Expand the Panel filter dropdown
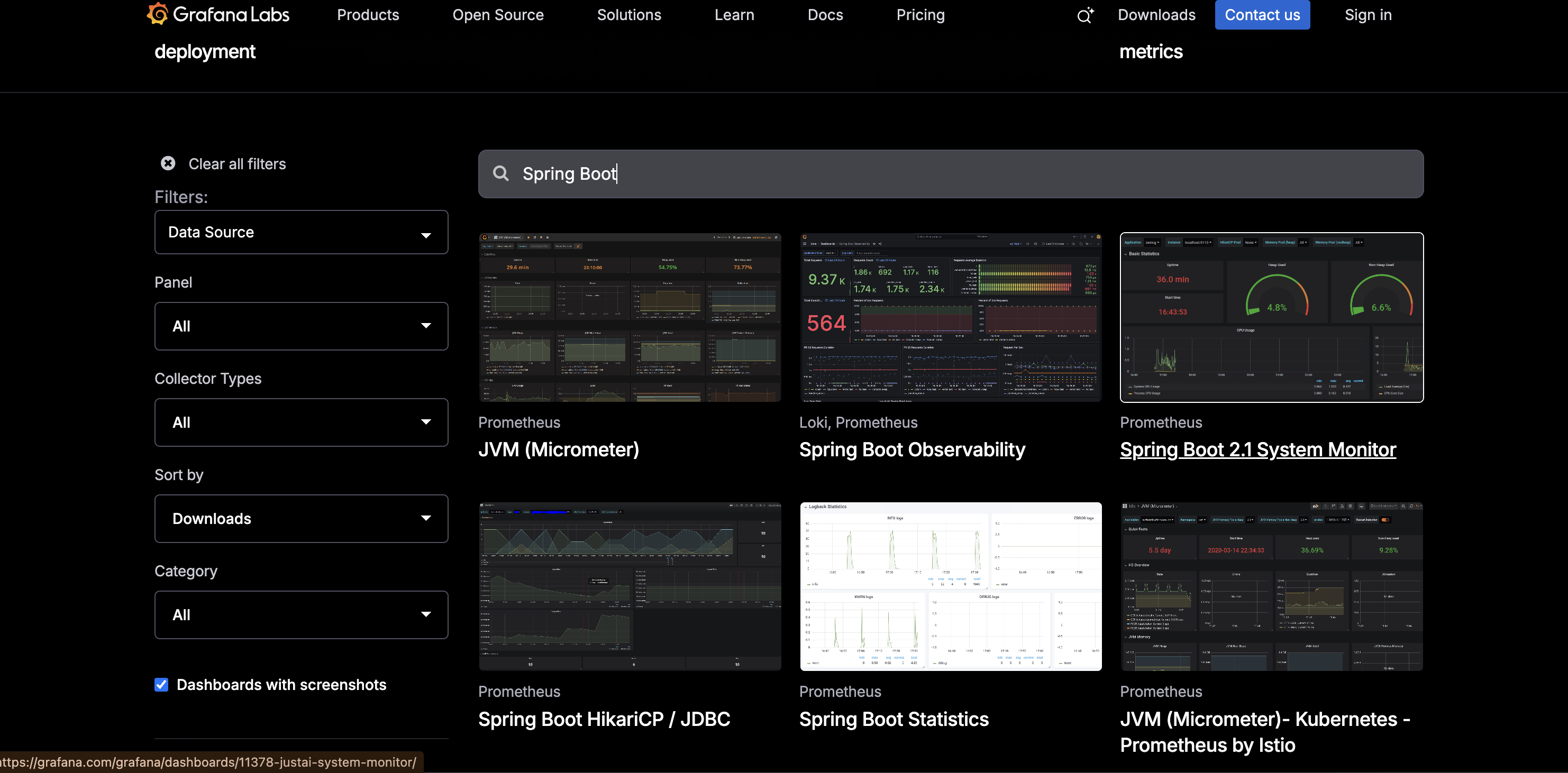This screenshot has height=773, width=1568. point(300,326)
